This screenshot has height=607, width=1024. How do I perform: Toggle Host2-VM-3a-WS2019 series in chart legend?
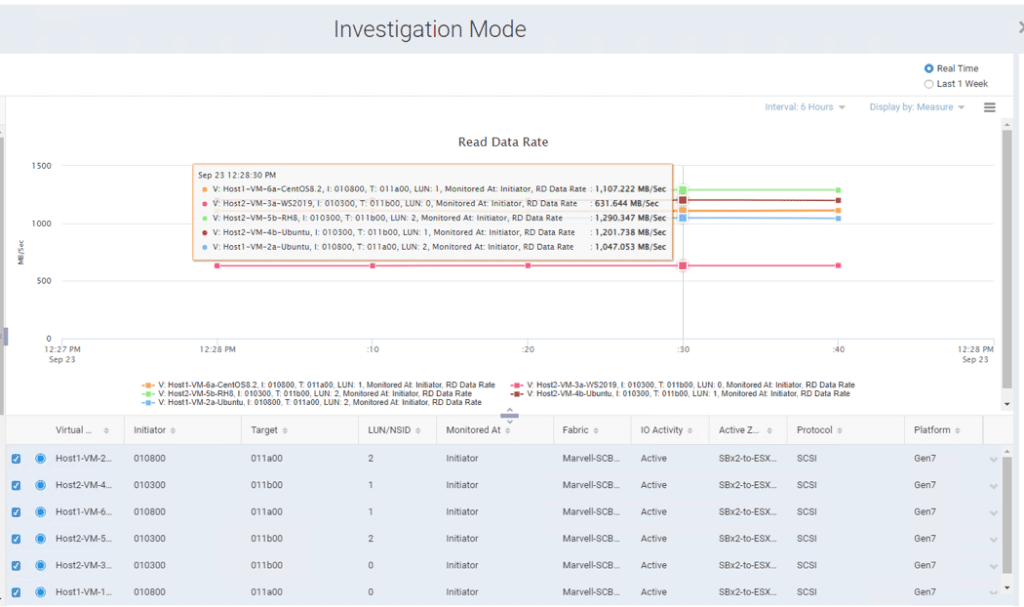pyautogui.click(x=682, y=385)
